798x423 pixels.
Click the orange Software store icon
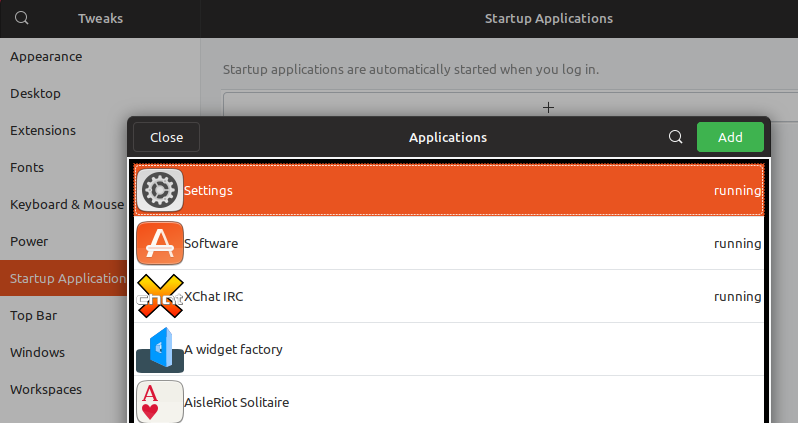coord(160,243)
